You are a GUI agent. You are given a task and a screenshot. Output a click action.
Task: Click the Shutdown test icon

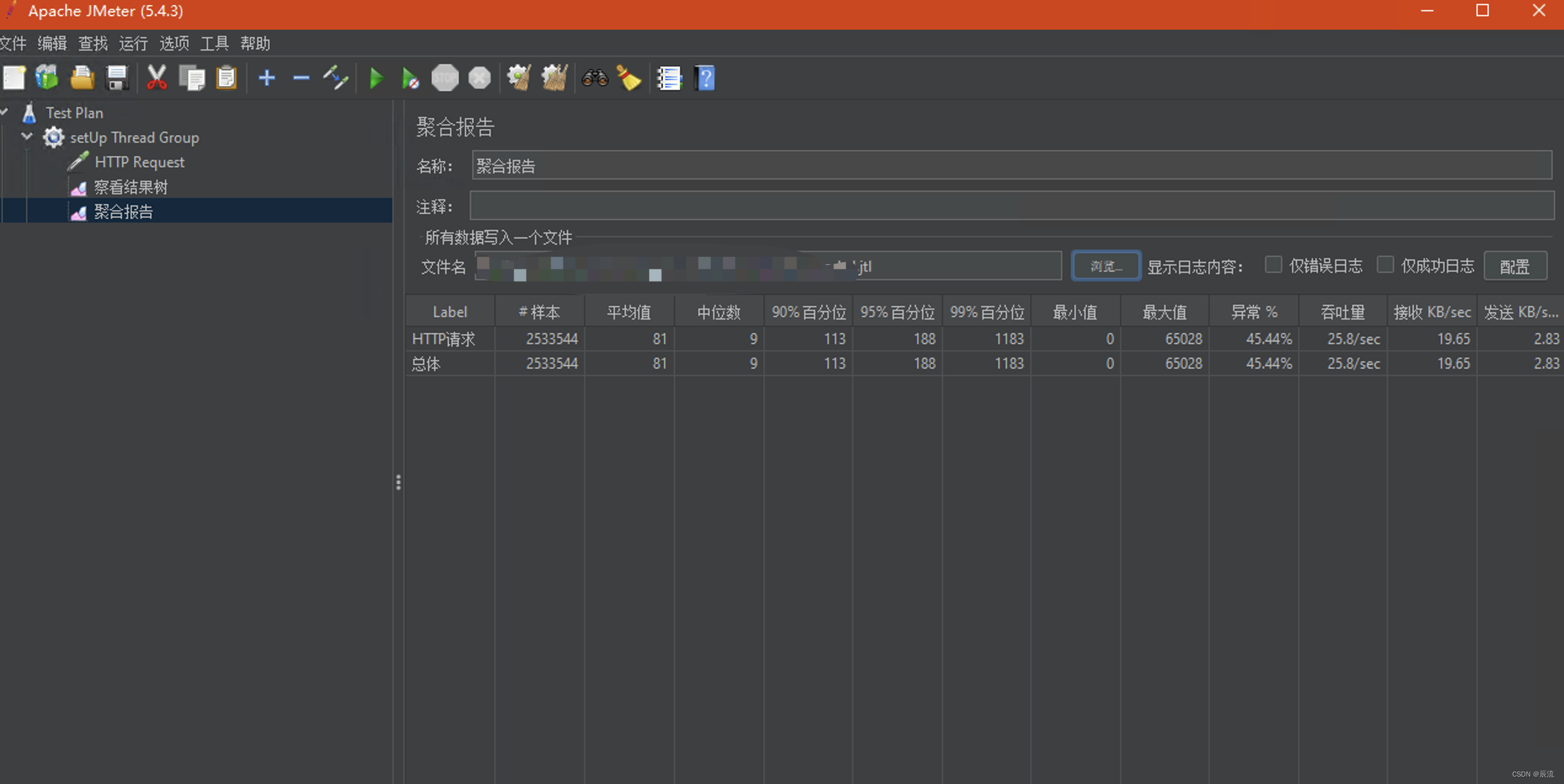click(x=480, y=78)
